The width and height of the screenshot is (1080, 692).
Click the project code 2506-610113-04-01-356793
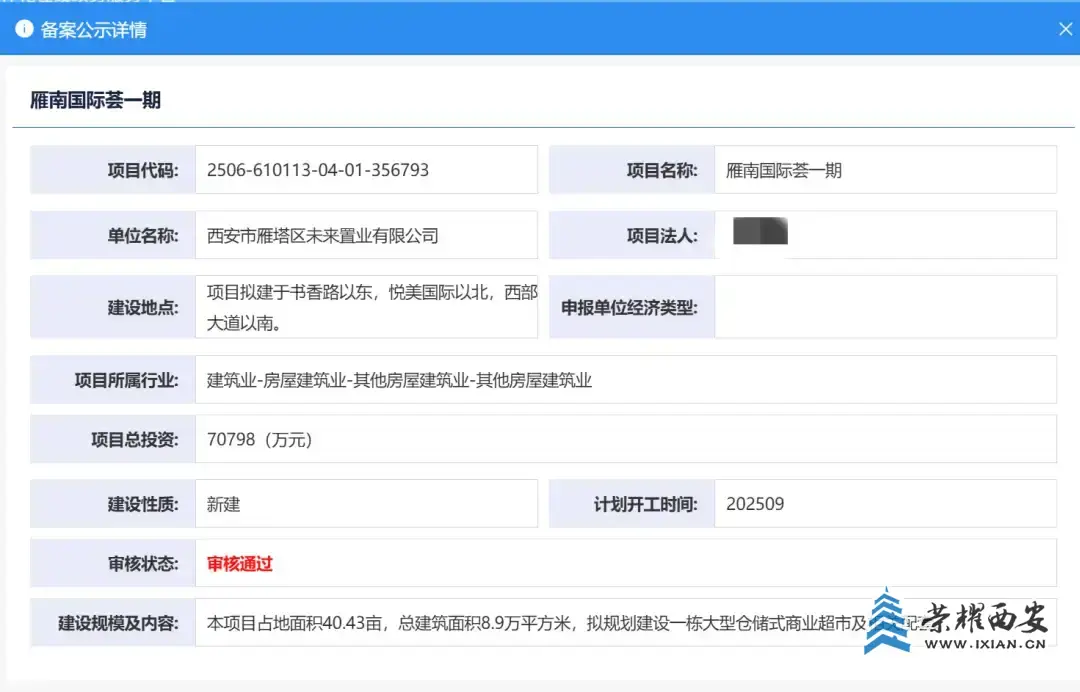[x=318, y=170]
